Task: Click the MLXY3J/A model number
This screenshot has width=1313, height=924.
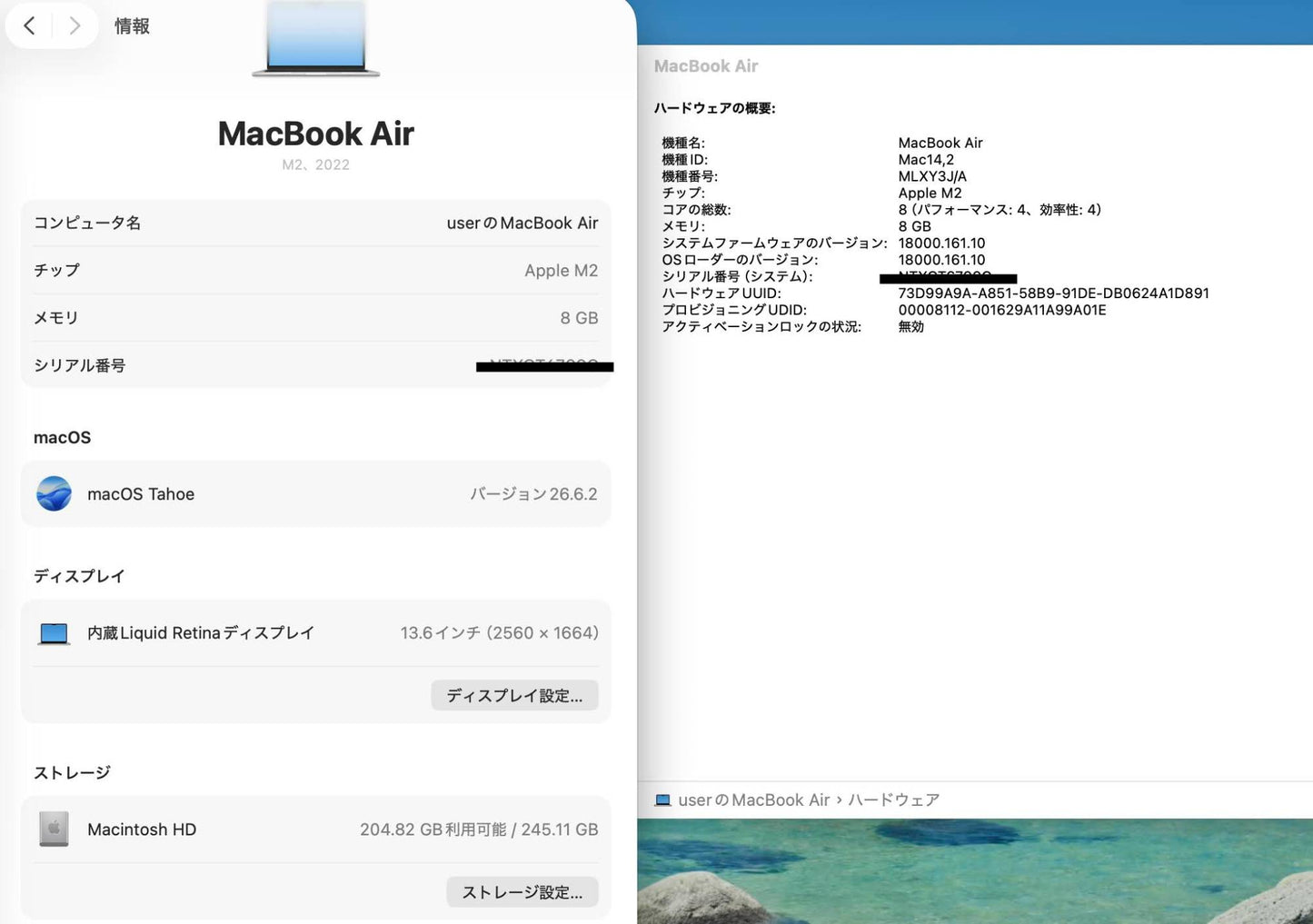Action: (x=932, y=176)
